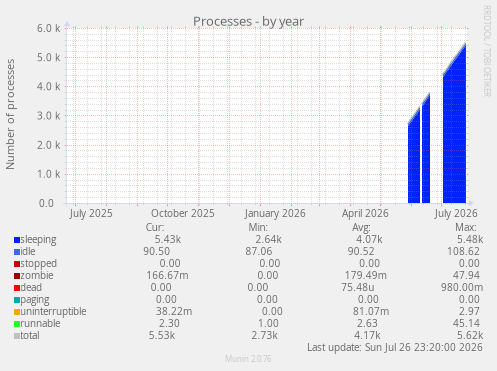Click zombie current value 166.67m
This screenshot has width=497, height=371.
point(167,275)
